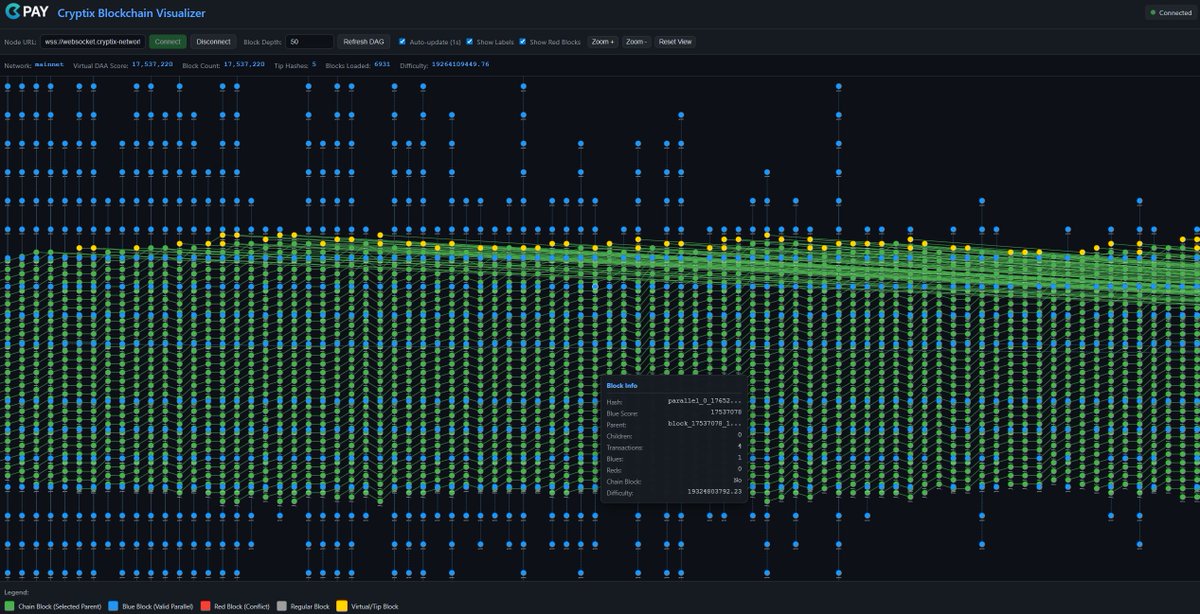The width and height of the screenshot is (1200, 614).
Task: Click the Transactions count in Block Info
Action: click(x=739, y=447)
